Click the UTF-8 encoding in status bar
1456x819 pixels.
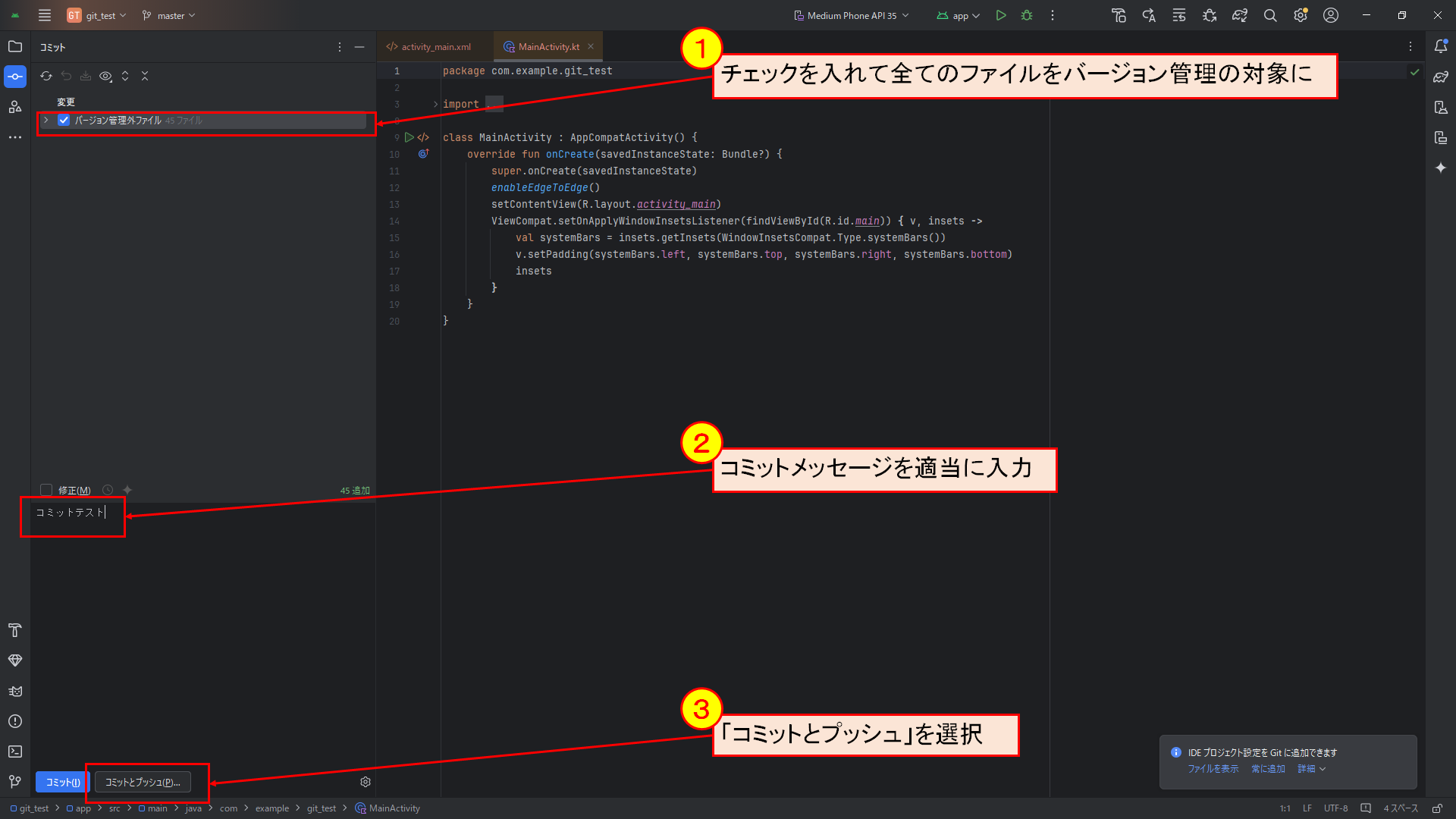[1336, 808]
